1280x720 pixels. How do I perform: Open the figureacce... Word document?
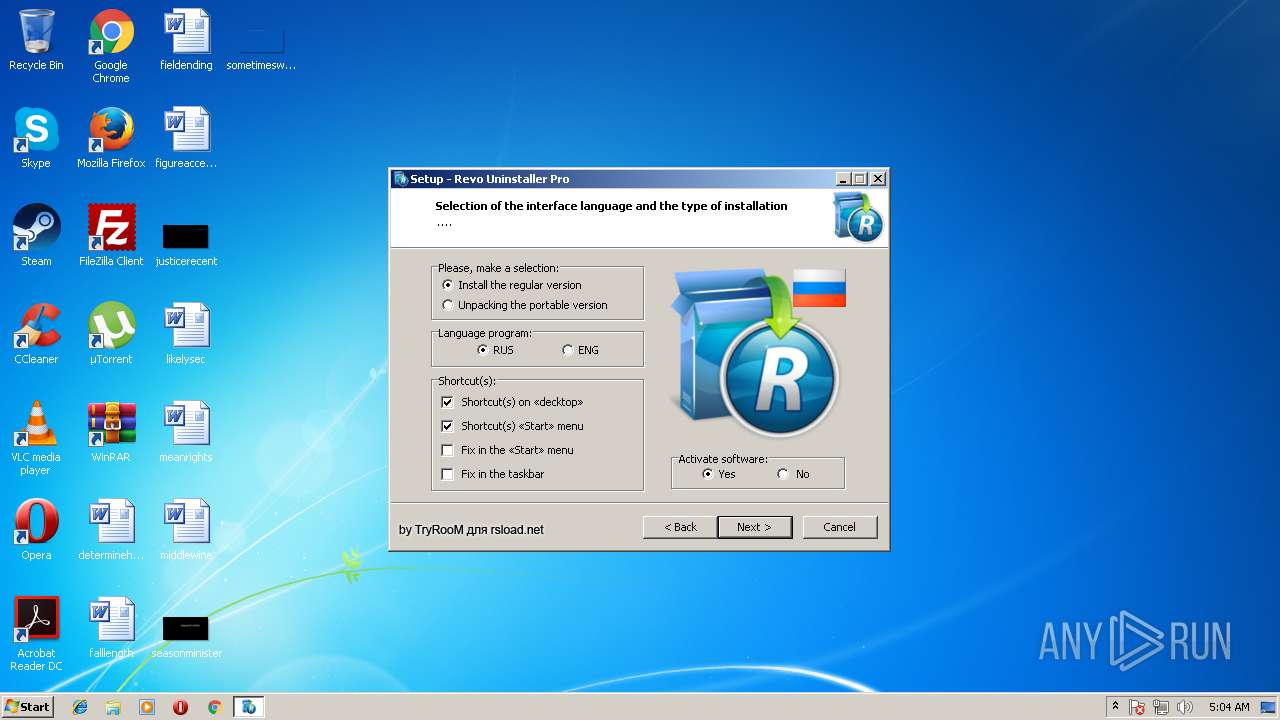186,138
